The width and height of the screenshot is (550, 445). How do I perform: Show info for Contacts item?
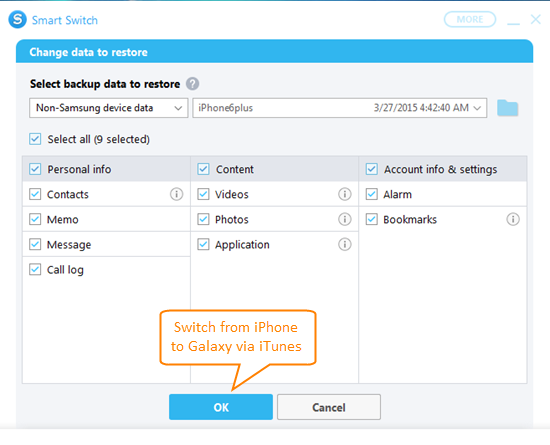[176, 194]
